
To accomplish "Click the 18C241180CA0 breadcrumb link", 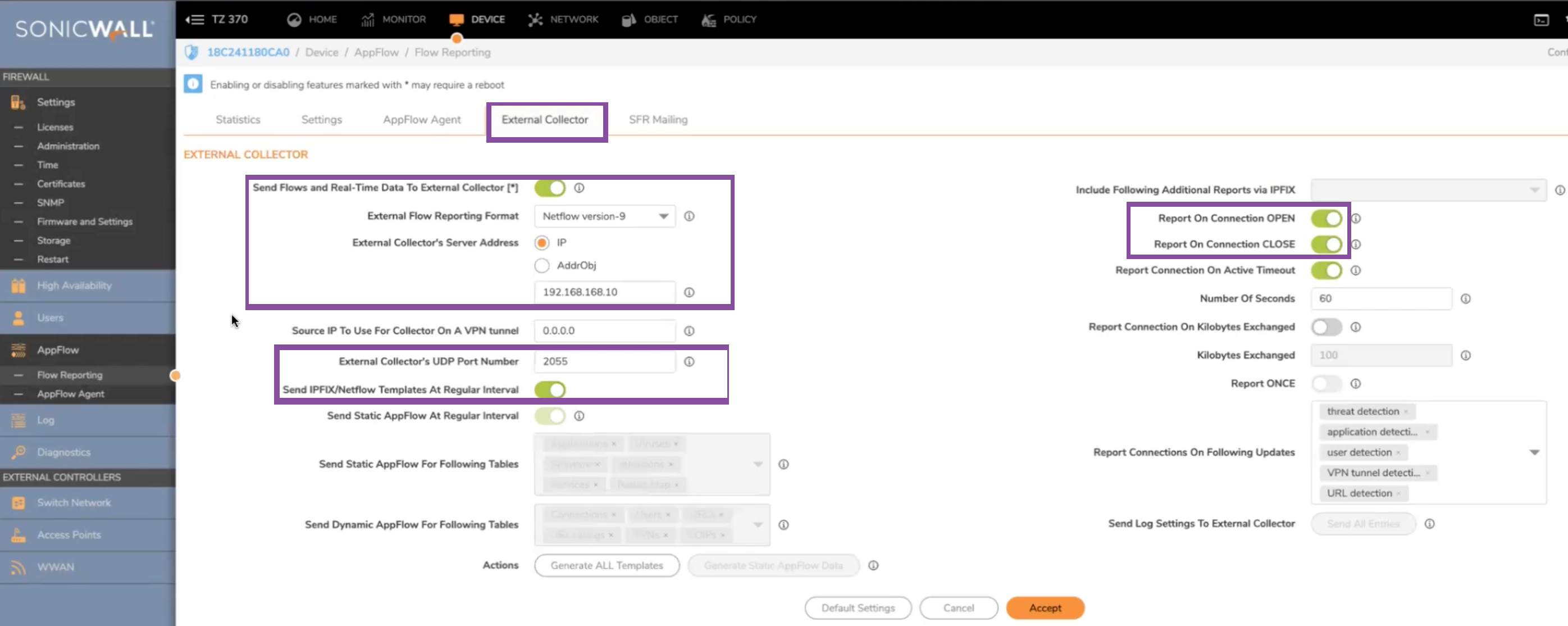I will 248,52.
